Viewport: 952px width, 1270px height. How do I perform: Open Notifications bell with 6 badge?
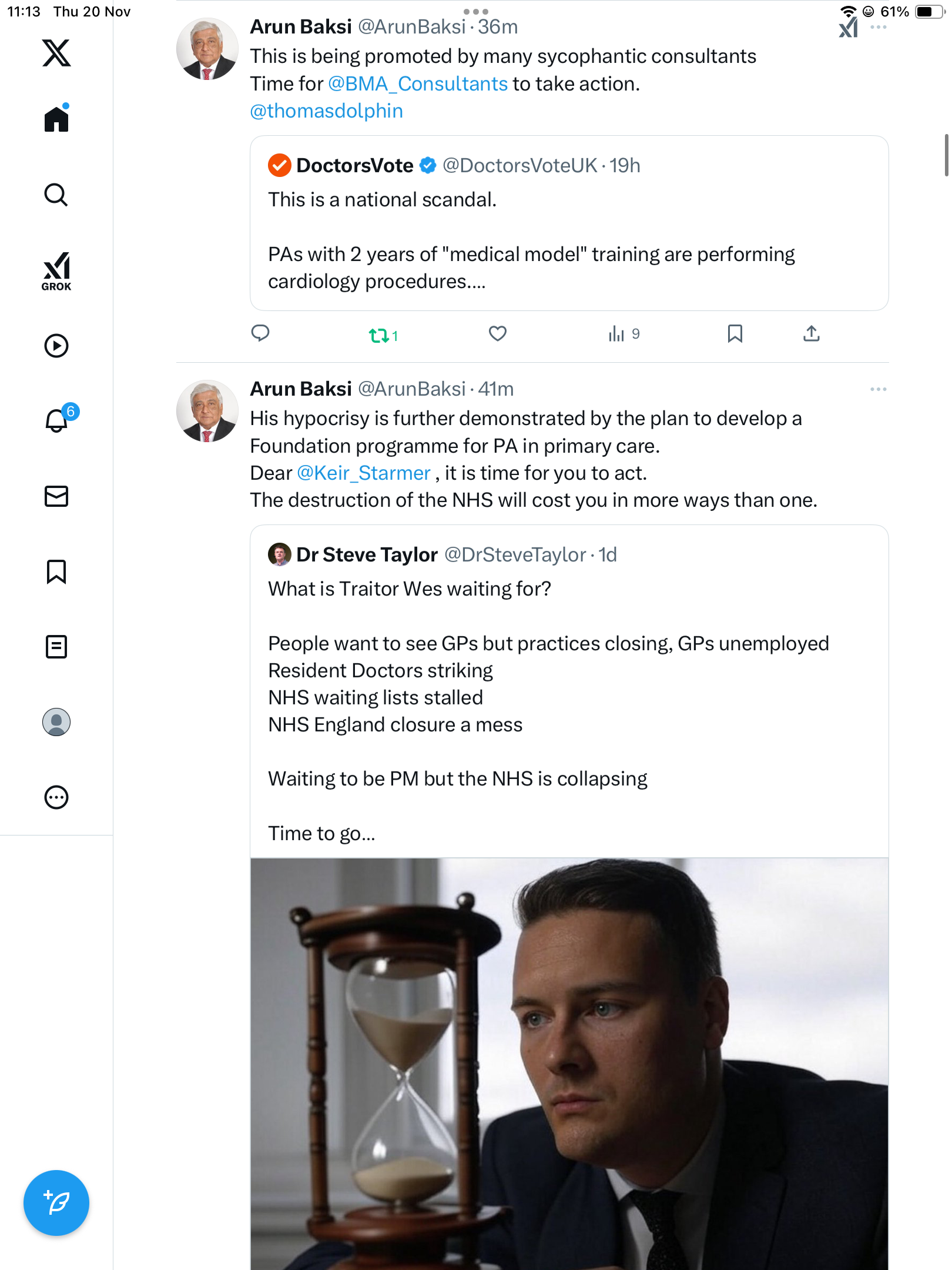pos(57,420)
